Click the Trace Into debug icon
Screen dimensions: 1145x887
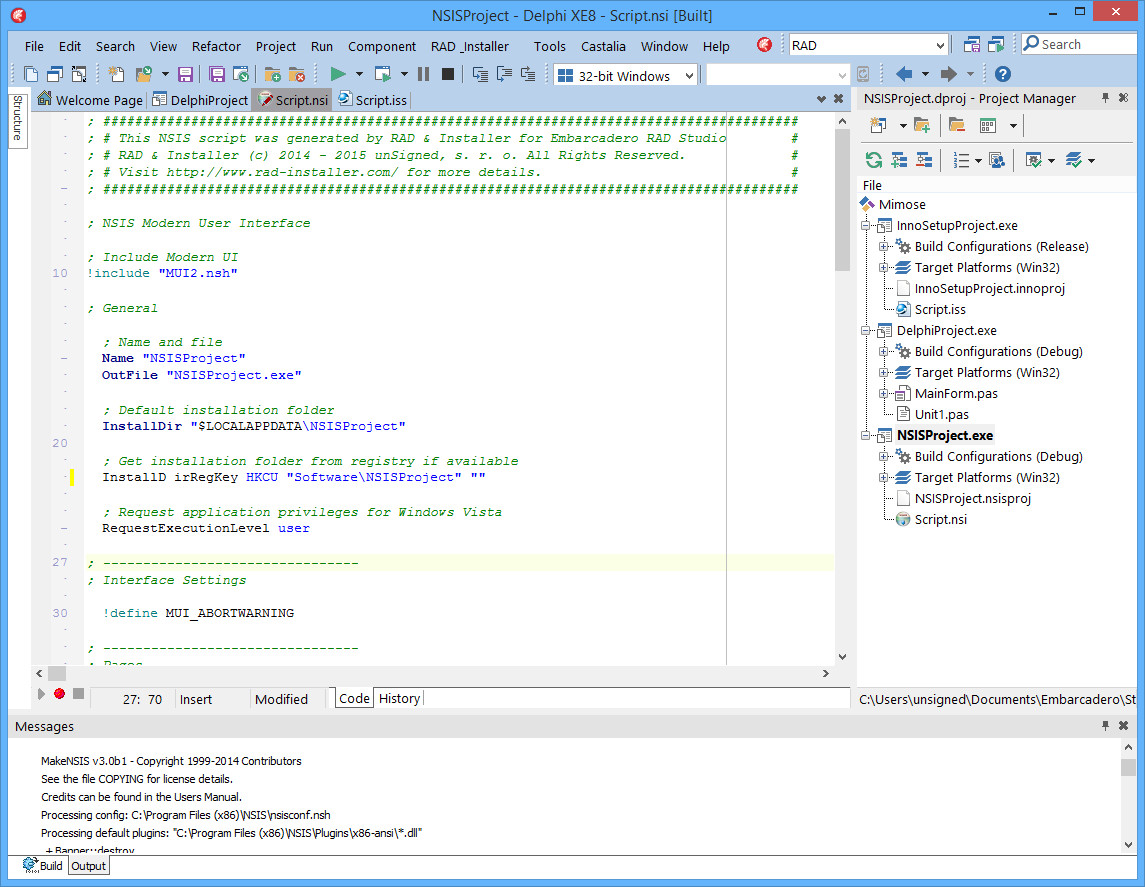pos(480,74)
